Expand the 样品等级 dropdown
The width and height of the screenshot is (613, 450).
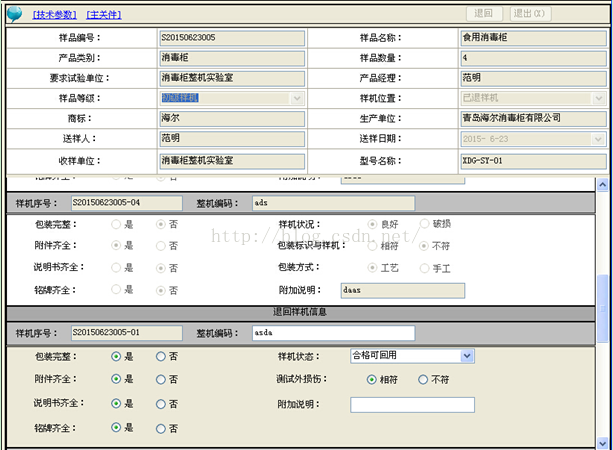coord(297,98)
